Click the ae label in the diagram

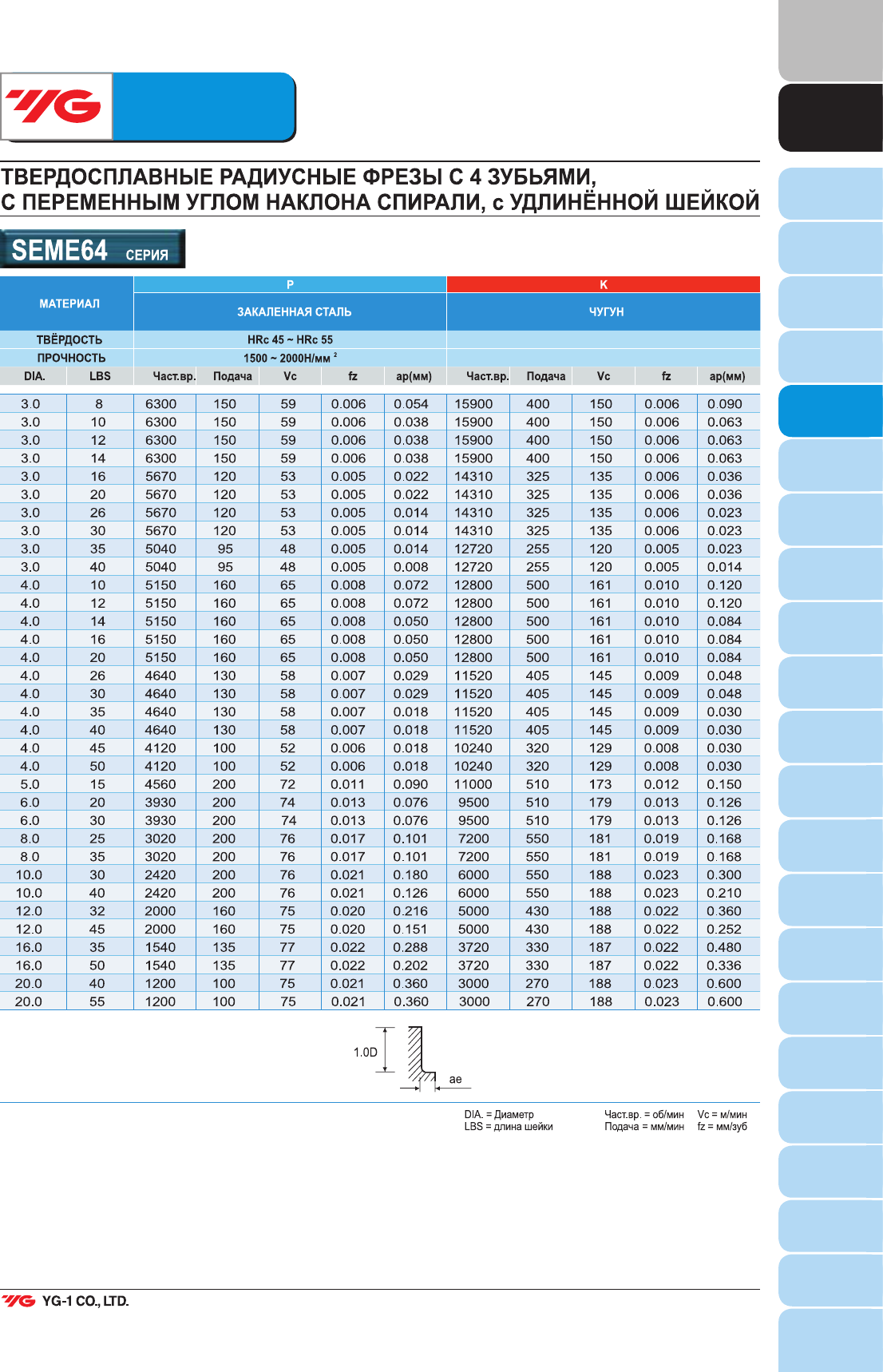(x=455, y=1079)
